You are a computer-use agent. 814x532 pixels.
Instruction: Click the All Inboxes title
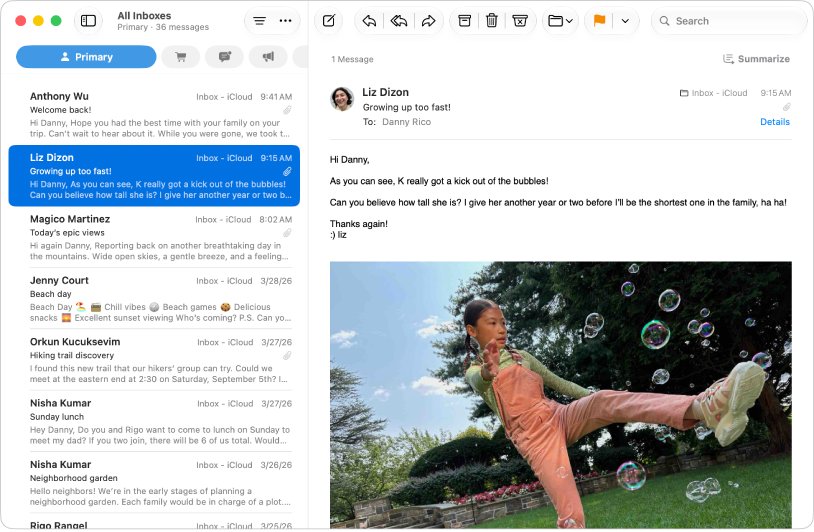144,16
